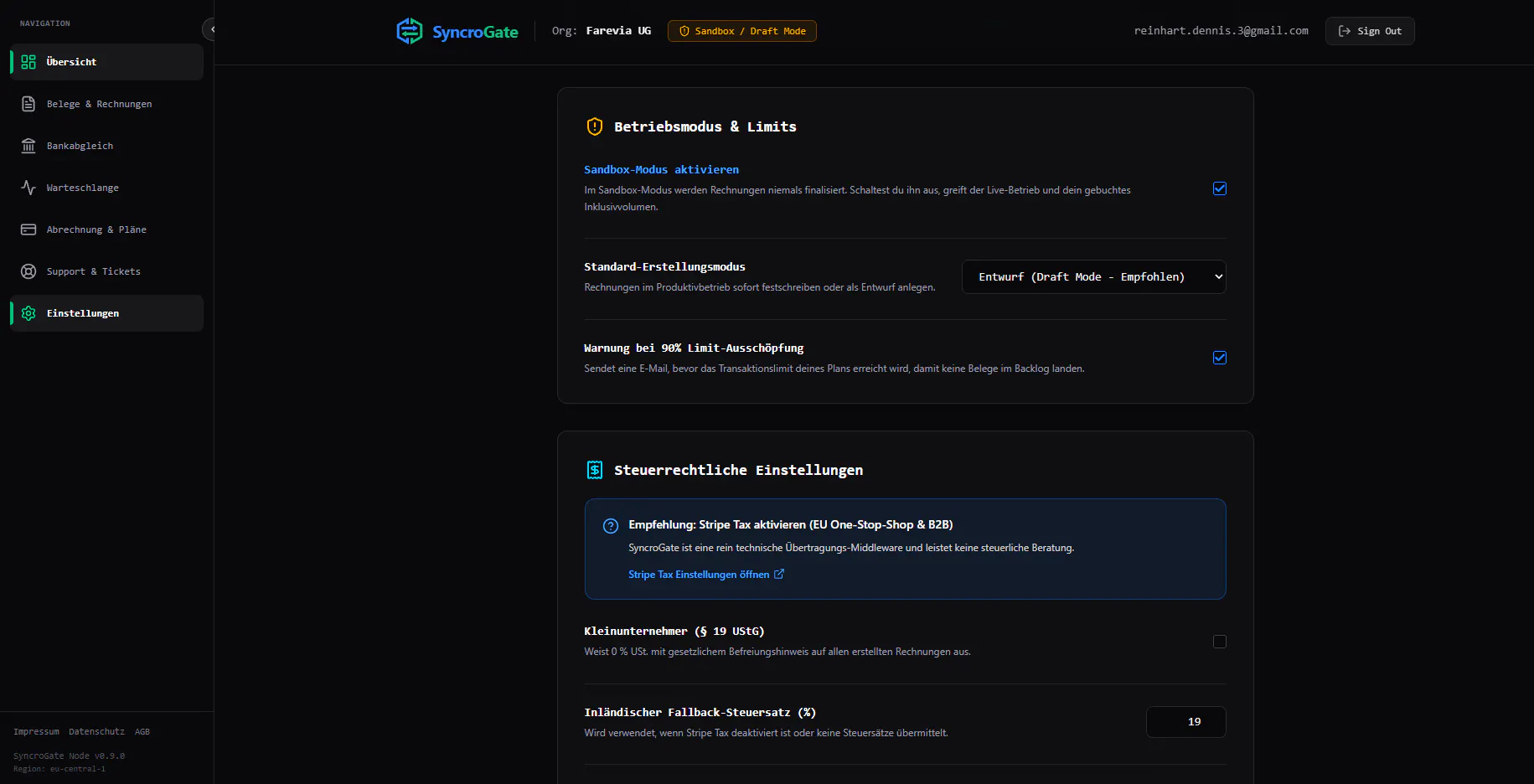This screenshot has height=784, width=1534.
Task: Open the Datenschutz link
Action: click(96, 732)
